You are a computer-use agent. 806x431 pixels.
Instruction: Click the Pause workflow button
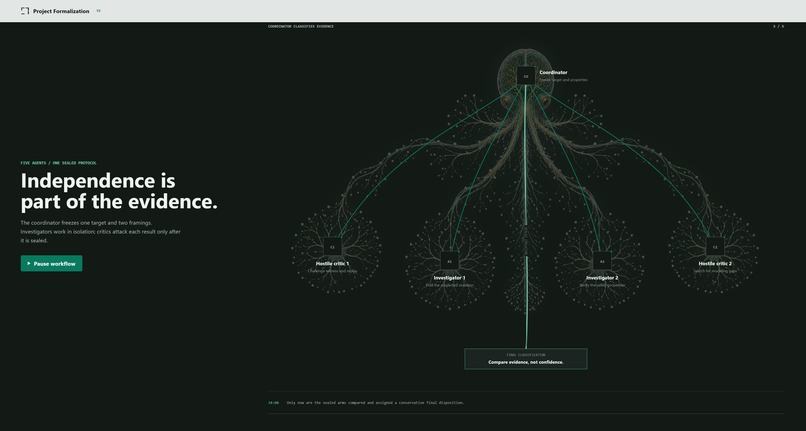point(51,263)
